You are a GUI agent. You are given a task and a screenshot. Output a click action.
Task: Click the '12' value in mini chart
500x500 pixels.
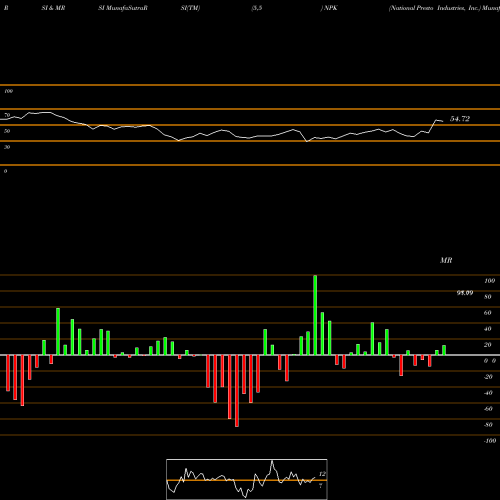coord(322,474)
